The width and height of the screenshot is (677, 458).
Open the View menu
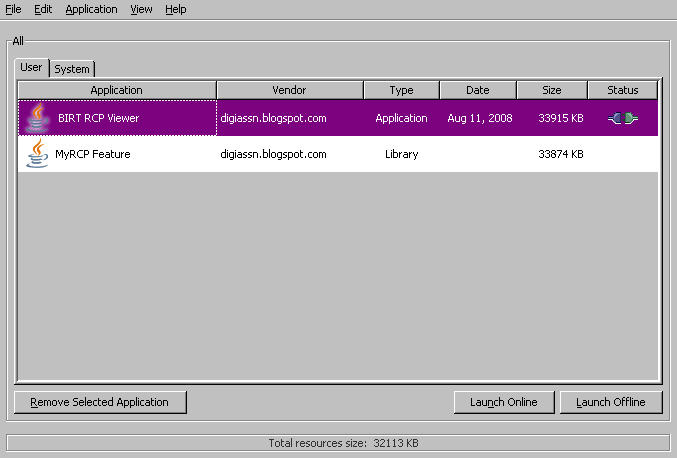coord(141,9)
